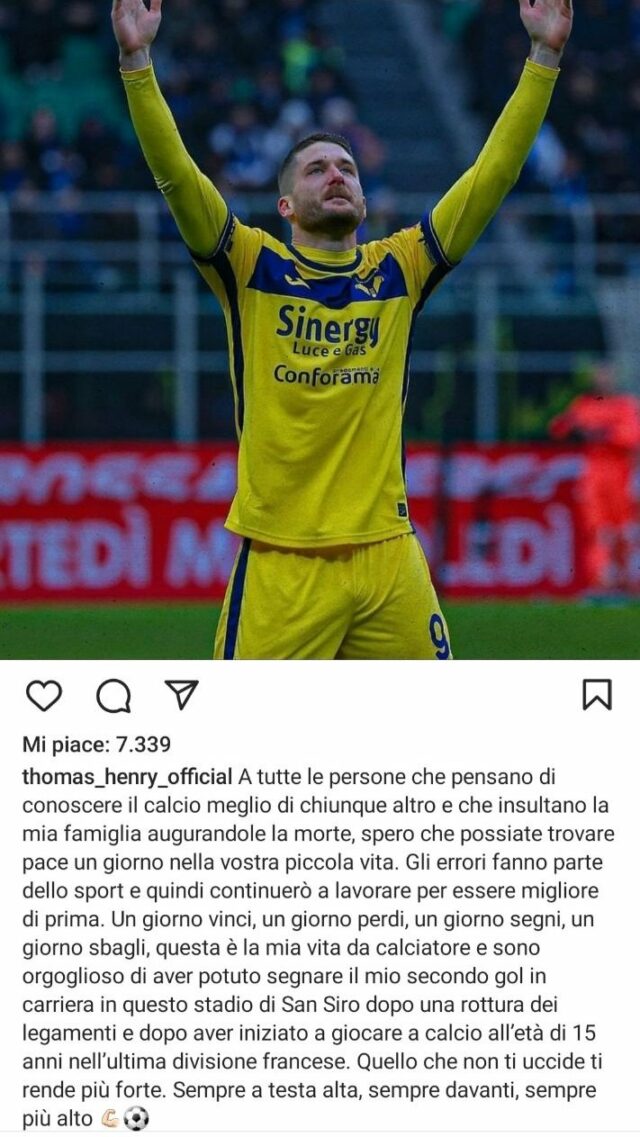
Task: Tap the Conforama logo on the yellow jersey
Action: [326, 375]
